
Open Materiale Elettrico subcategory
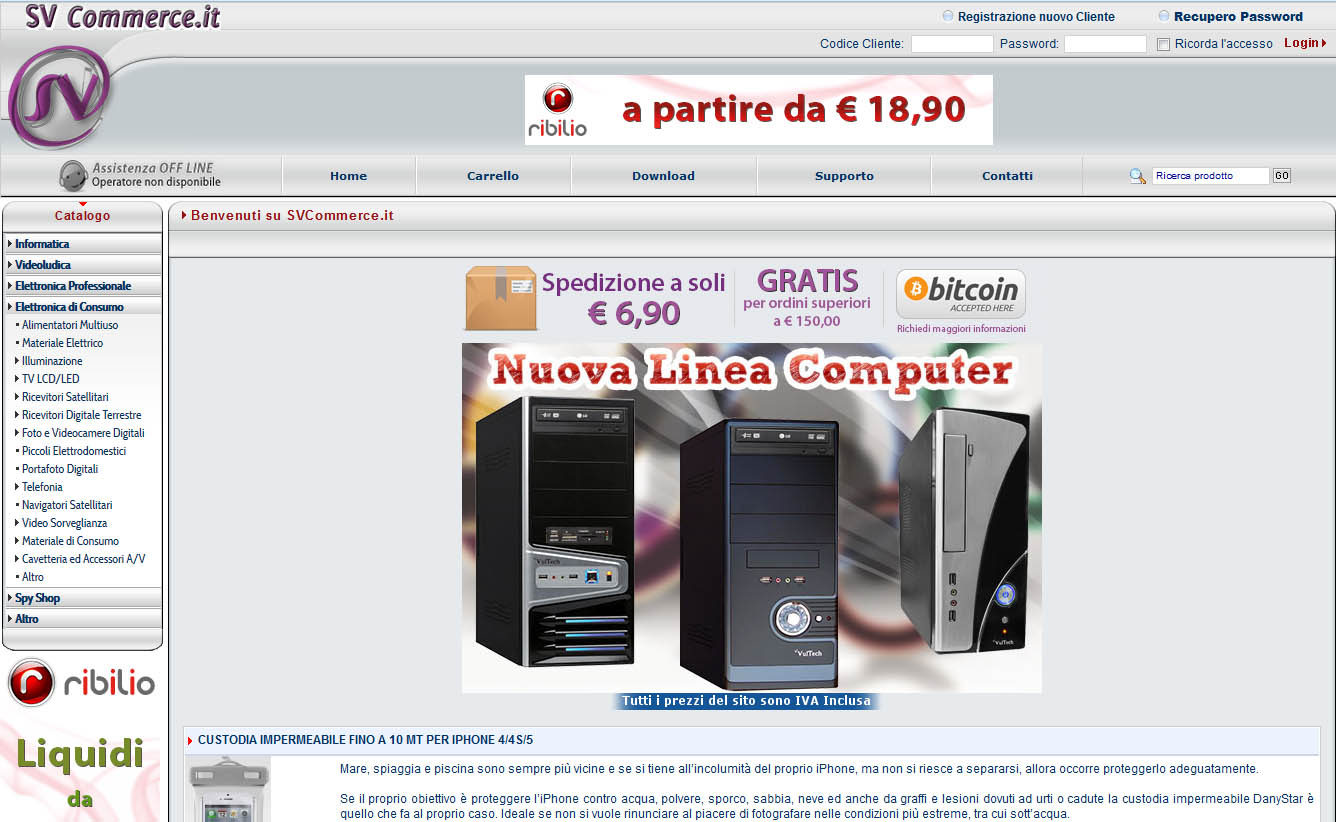(62, 343)
